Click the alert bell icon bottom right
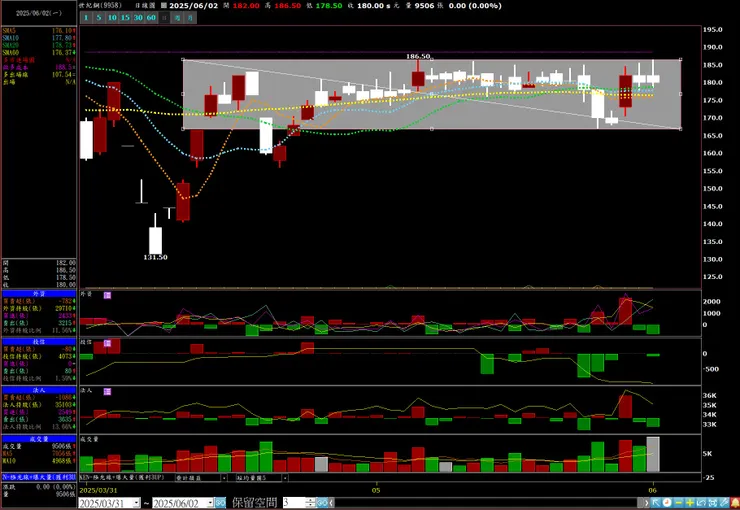 point(735,503)
